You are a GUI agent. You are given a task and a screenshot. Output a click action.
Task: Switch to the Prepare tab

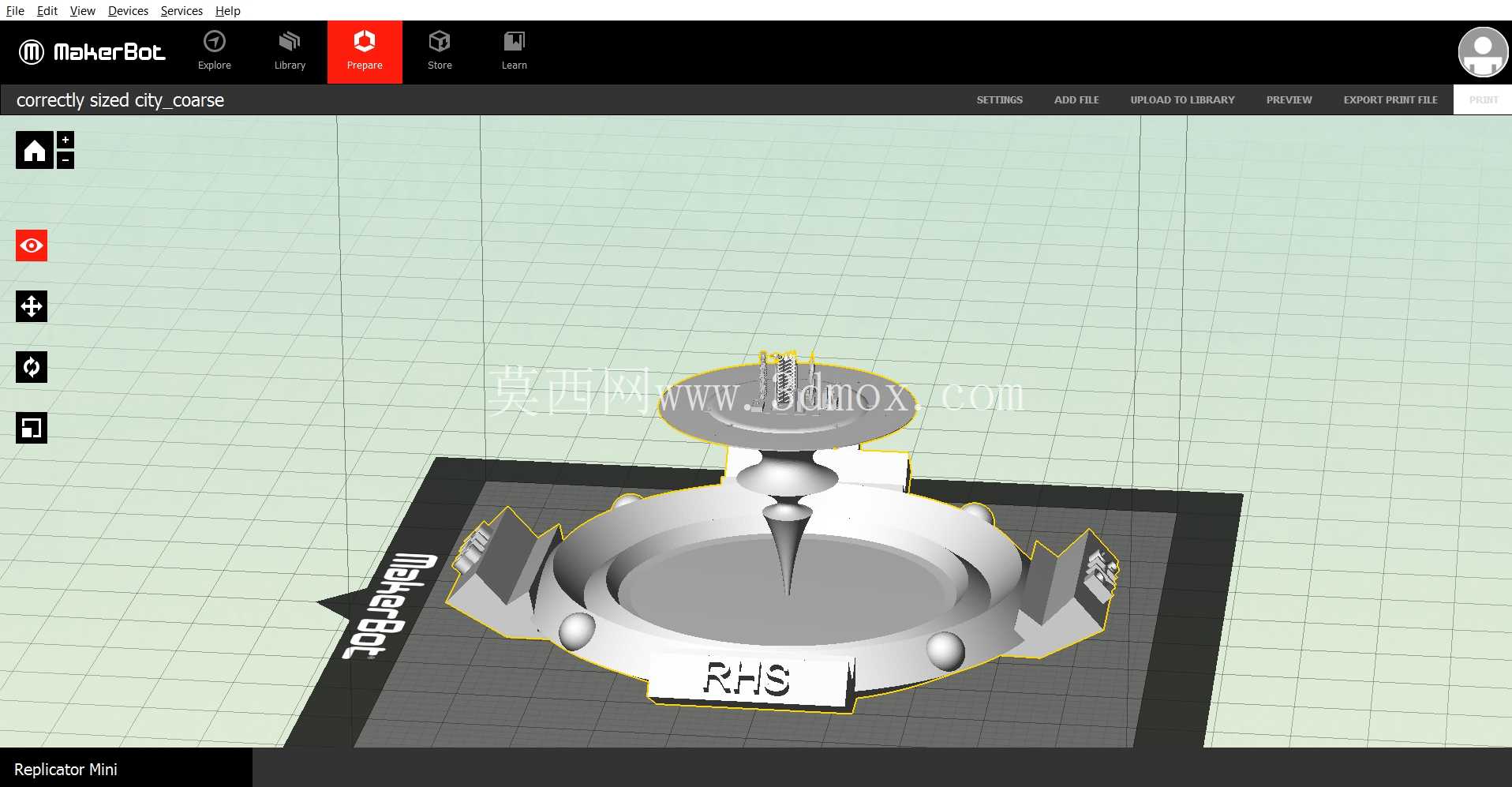coord(365,51)
